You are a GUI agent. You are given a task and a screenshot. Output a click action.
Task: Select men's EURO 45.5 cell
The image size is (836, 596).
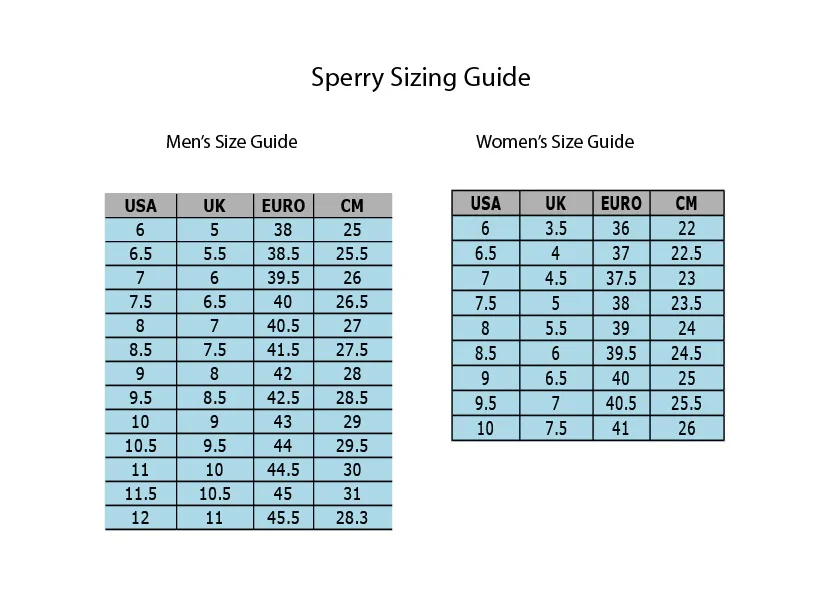(x=283, y=518)
